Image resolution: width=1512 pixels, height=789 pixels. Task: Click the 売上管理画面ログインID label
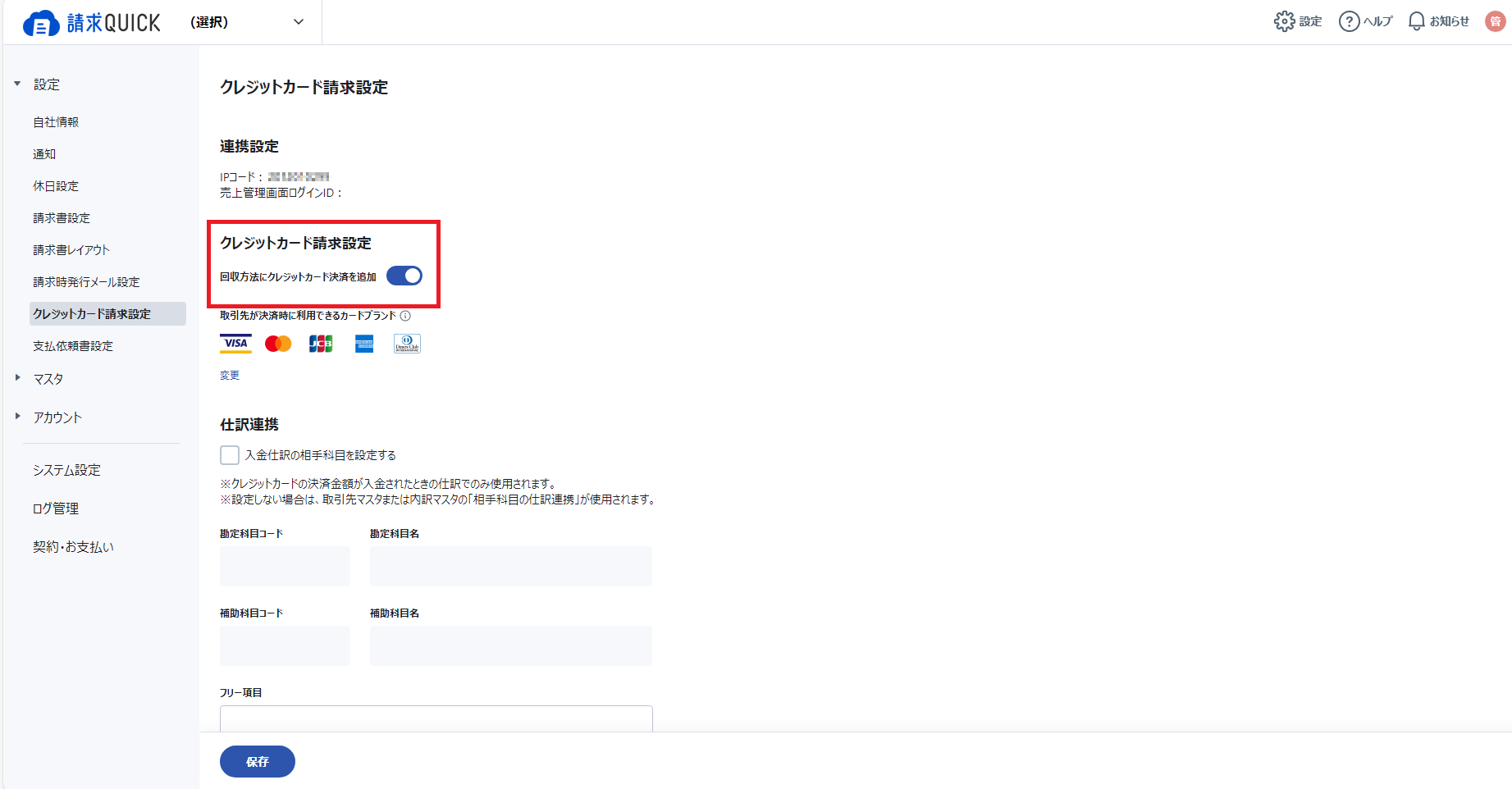point(281,193)
